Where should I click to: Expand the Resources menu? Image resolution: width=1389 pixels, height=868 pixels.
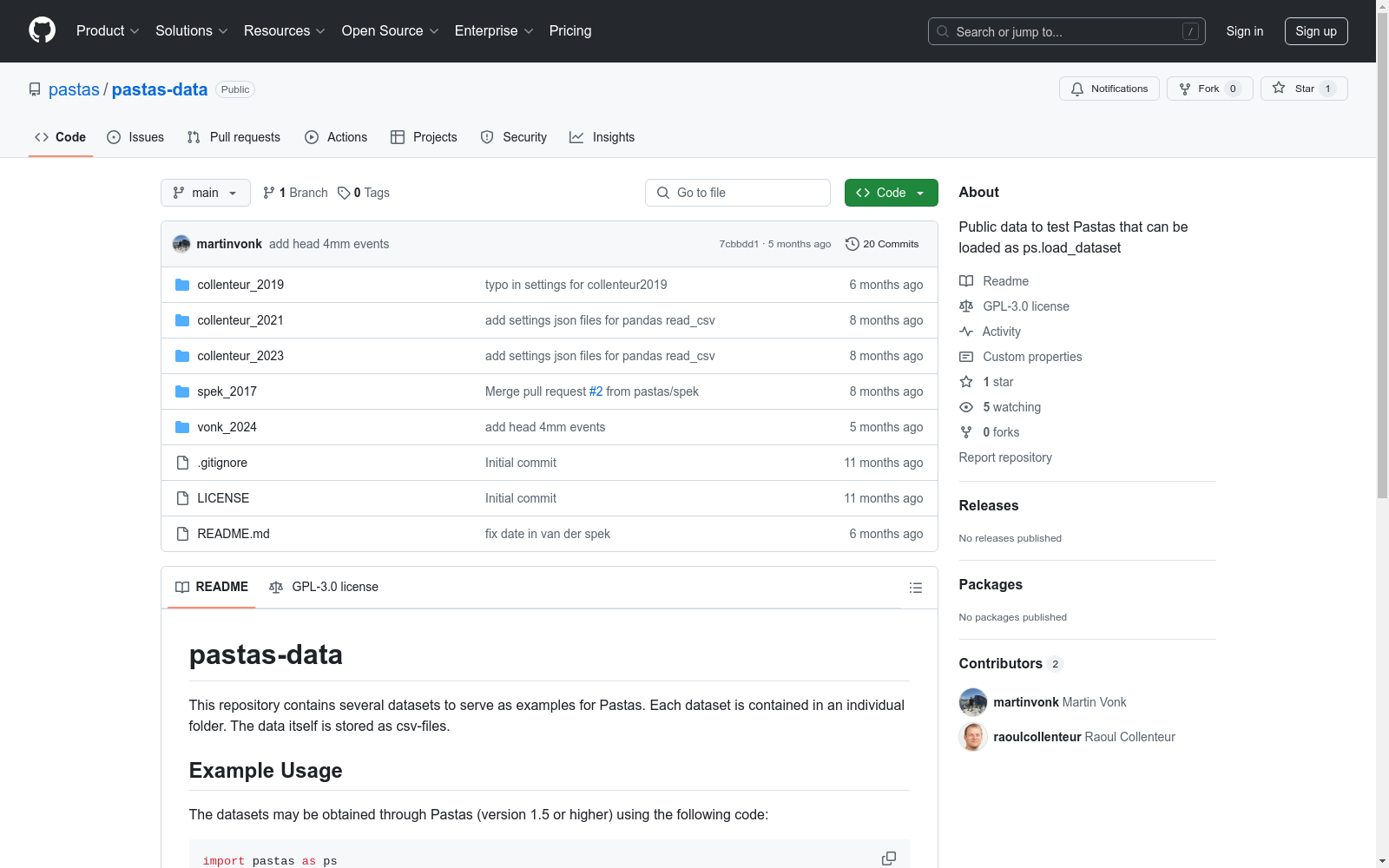point(285,31)
